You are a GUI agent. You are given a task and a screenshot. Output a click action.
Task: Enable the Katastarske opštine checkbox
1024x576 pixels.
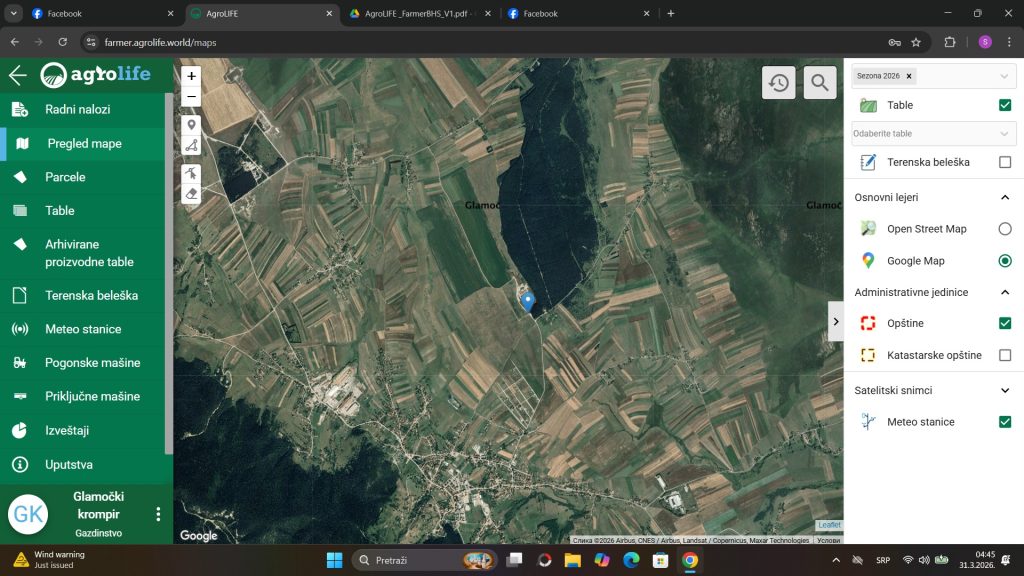coord(1005,355)
